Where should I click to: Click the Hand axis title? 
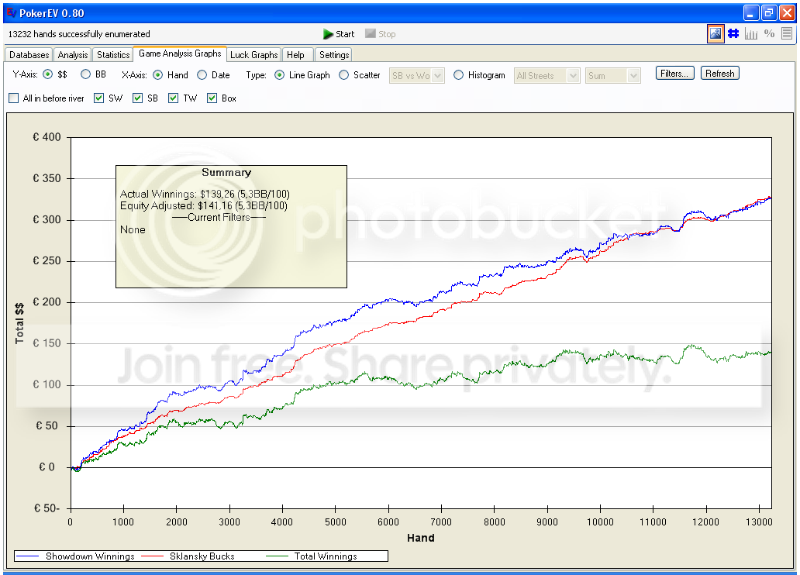pyautogui.click(x=421, y=538)
